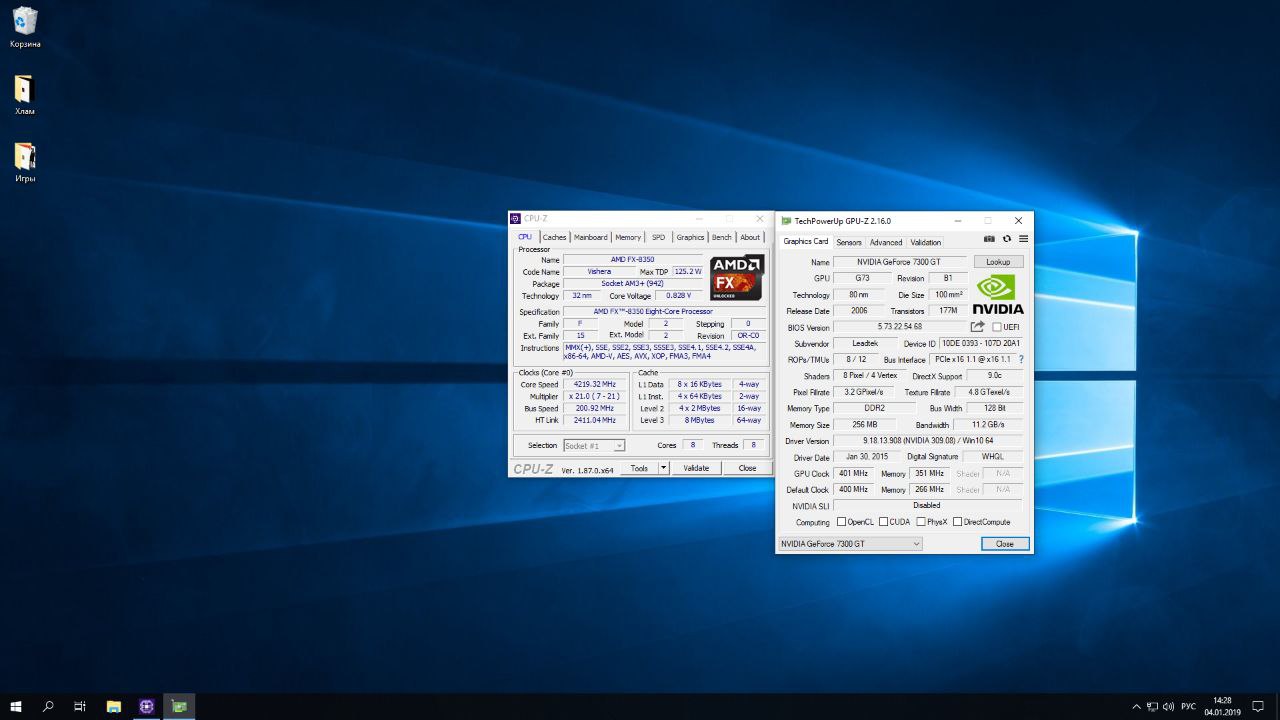Click the GPU-Z title bar icon

click(x=786, y=221)
